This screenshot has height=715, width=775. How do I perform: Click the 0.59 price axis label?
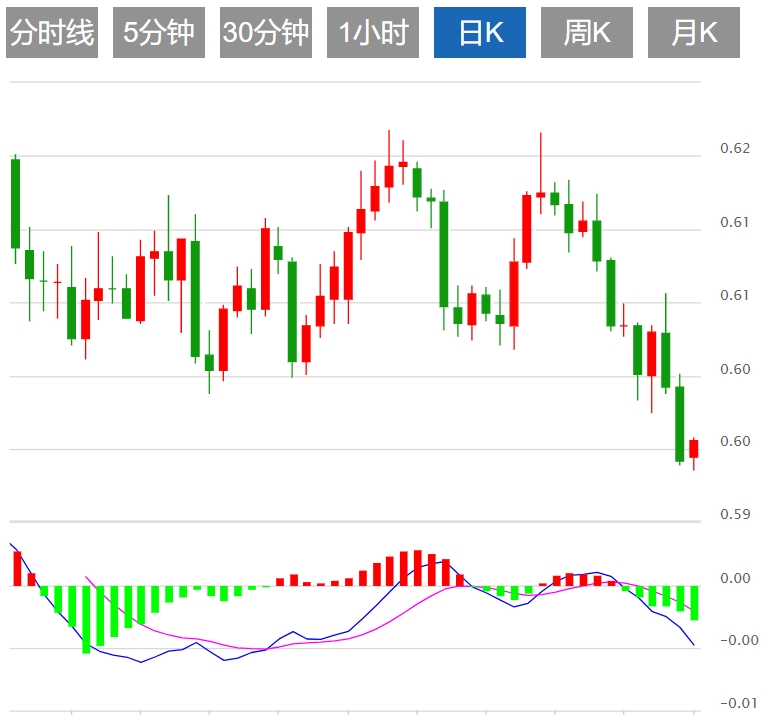coord(735,515)
